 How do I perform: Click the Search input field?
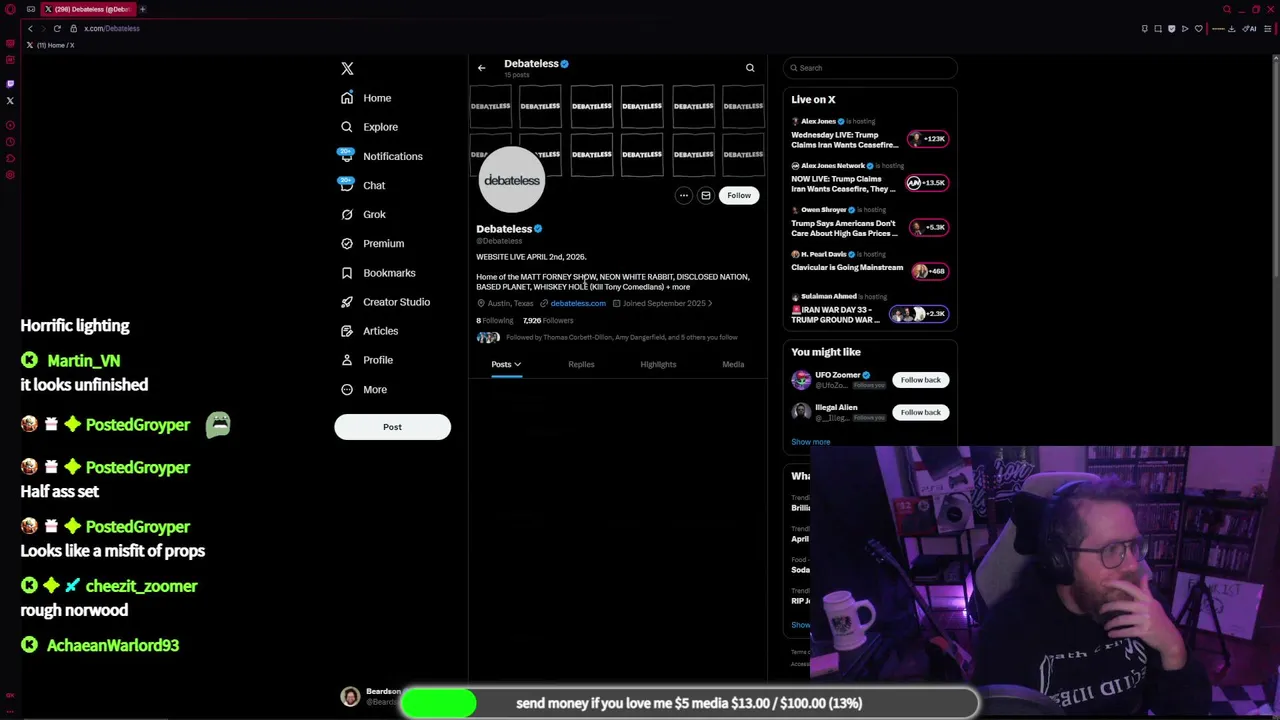click(870, 68)
